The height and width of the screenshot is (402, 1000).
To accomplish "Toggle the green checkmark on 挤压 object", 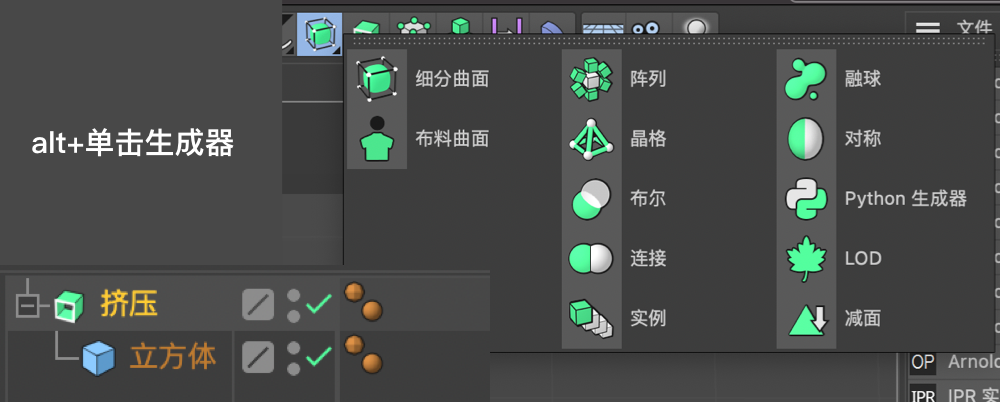I will 319,304.
